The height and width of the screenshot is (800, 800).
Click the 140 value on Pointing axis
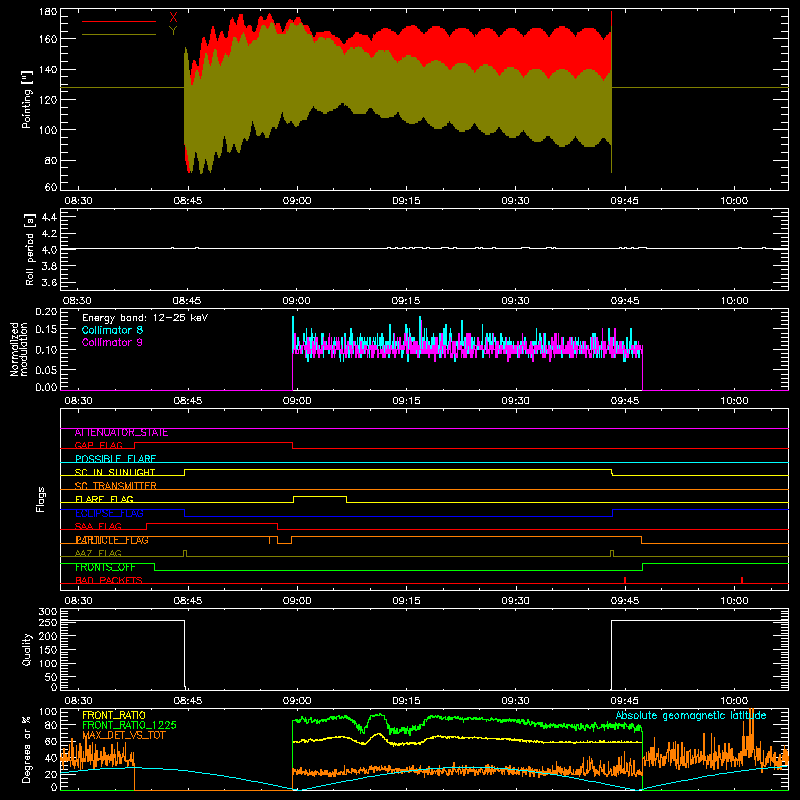[x=48, y=69]
